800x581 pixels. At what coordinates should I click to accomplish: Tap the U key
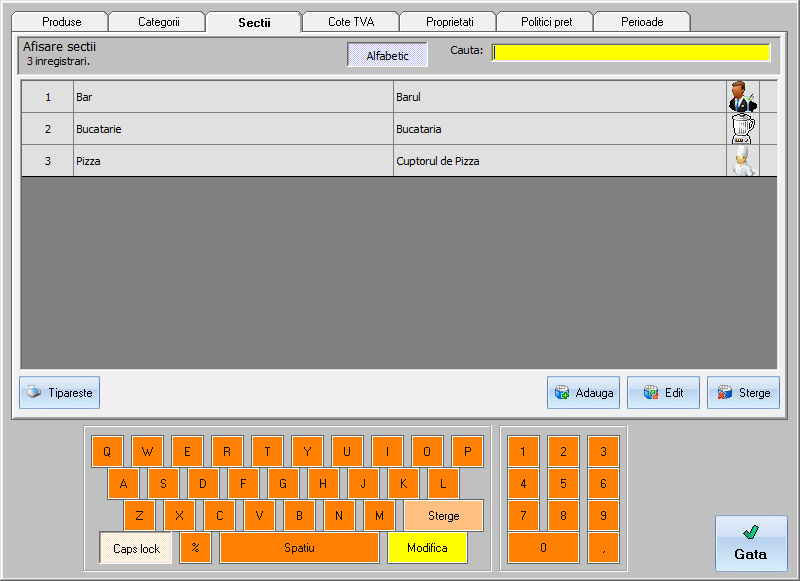[347, 451]
